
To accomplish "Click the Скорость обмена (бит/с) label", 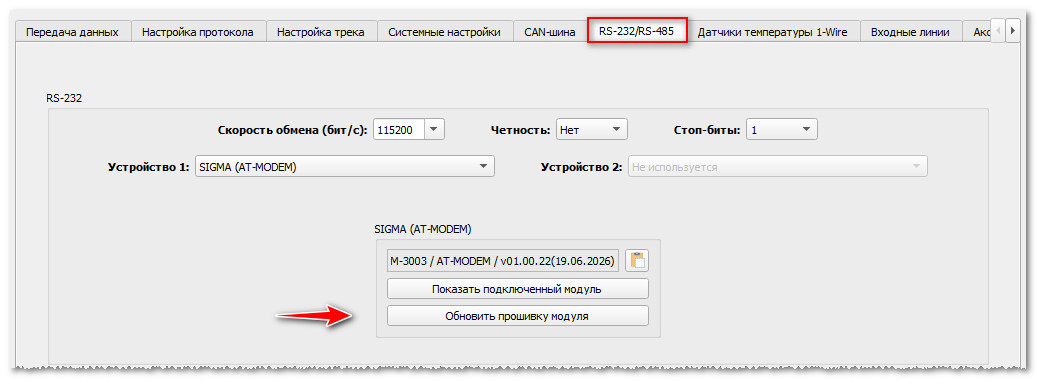I will click(x=292, y=130).
